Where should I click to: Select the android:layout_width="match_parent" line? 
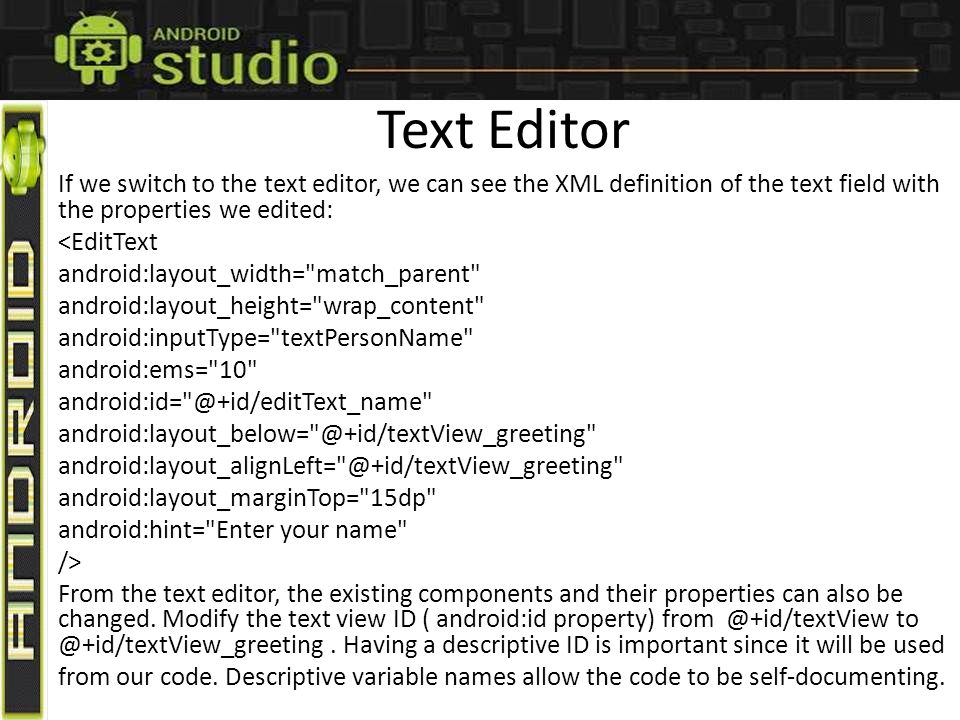(x=269, y=274)
